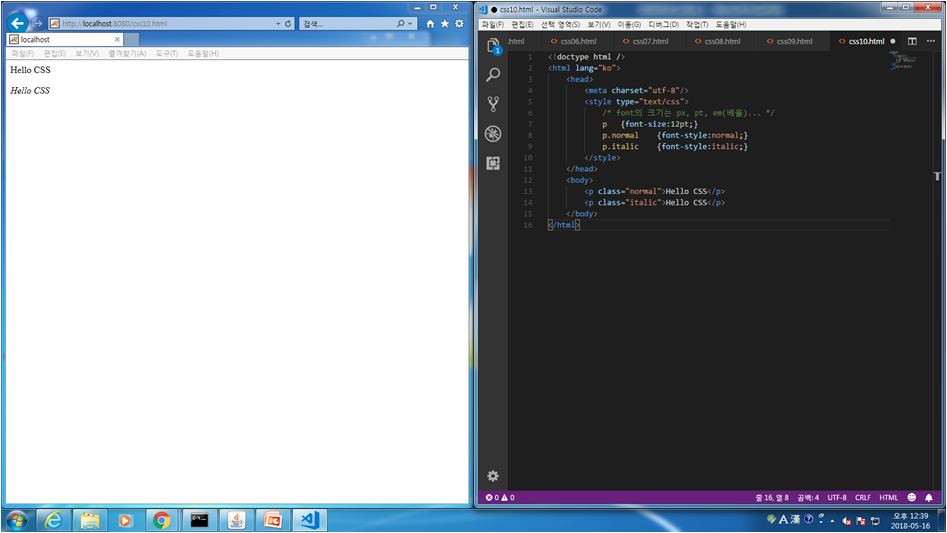This screenshot has height=533, width=947.
Task: Expand address bar dropdown arrow in browser
Action: [x=278, y=24]
